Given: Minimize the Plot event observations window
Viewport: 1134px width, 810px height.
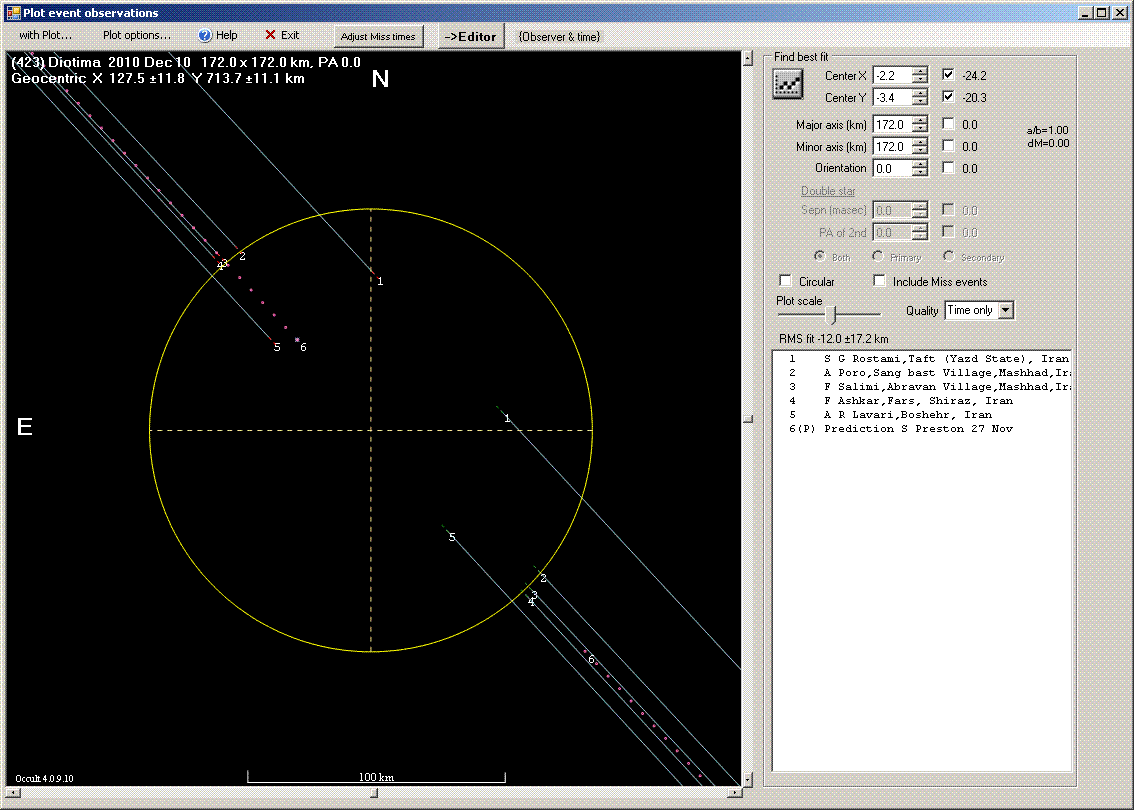Looking at the screenshot, I should [1086, 12].
